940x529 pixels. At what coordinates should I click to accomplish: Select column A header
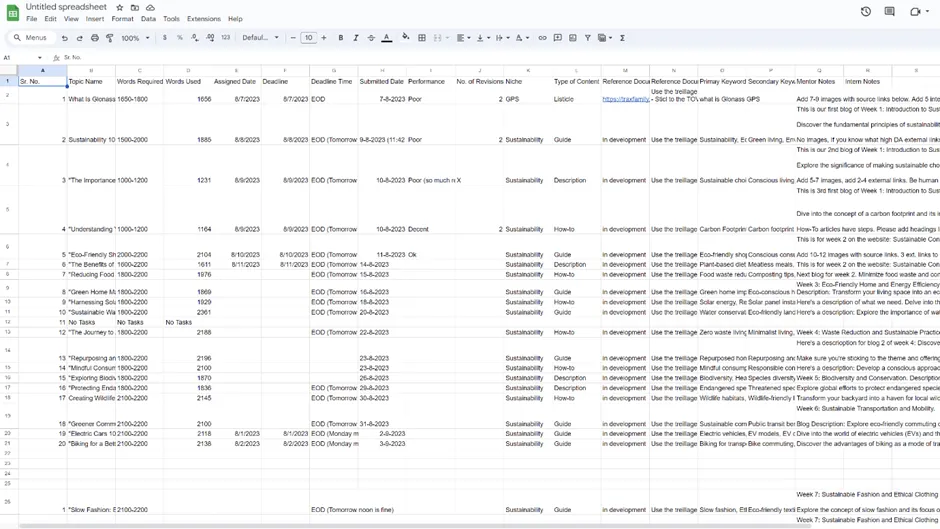click(43, 70)
